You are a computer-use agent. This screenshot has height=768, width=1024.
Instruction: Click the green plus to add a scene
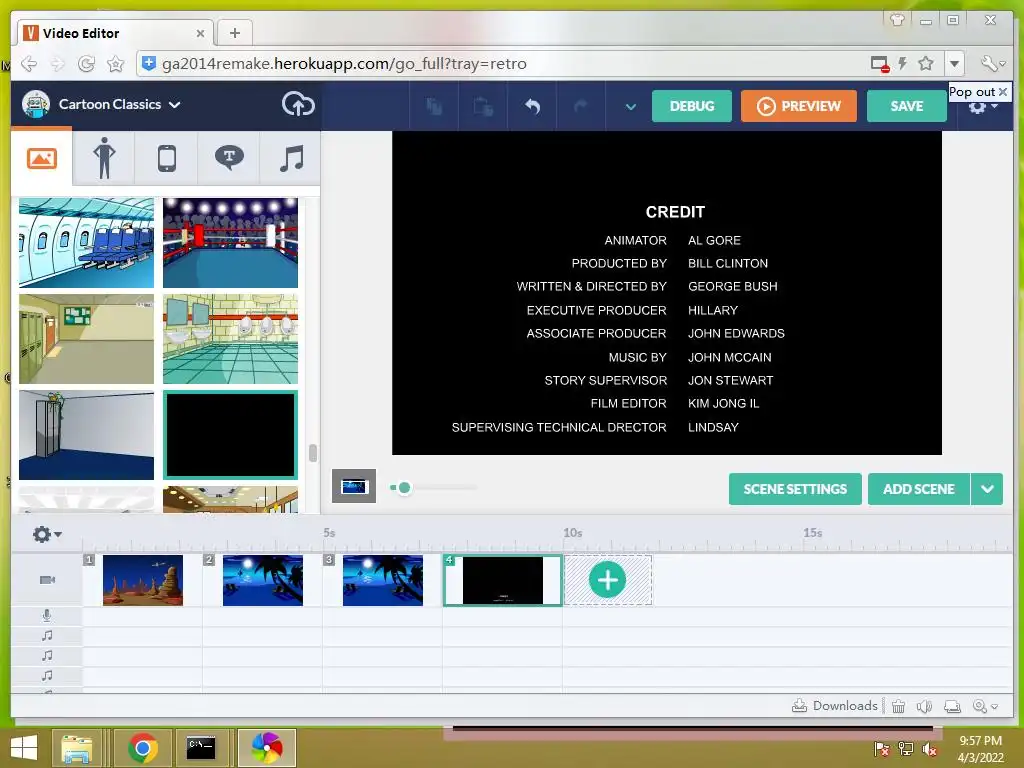coord(607,580)
